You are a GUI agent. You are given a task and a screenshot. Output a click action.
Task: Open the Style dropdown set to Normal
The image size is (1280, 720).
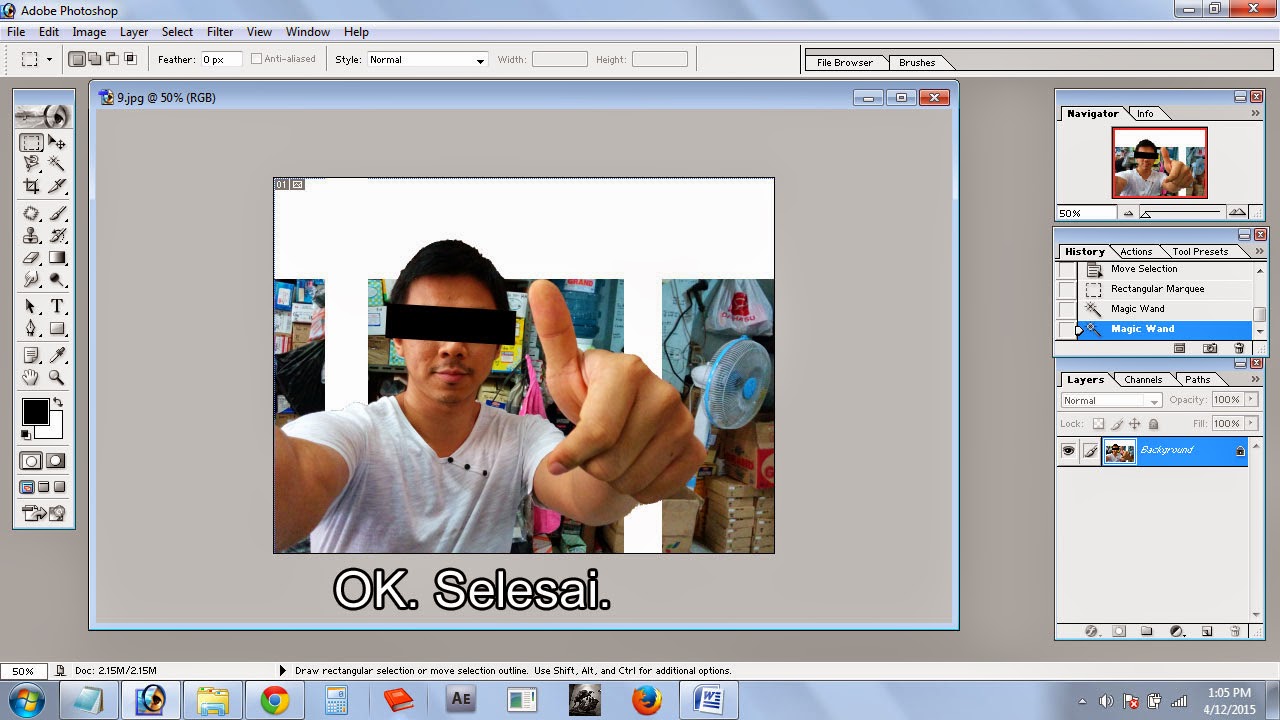(427, 60)
